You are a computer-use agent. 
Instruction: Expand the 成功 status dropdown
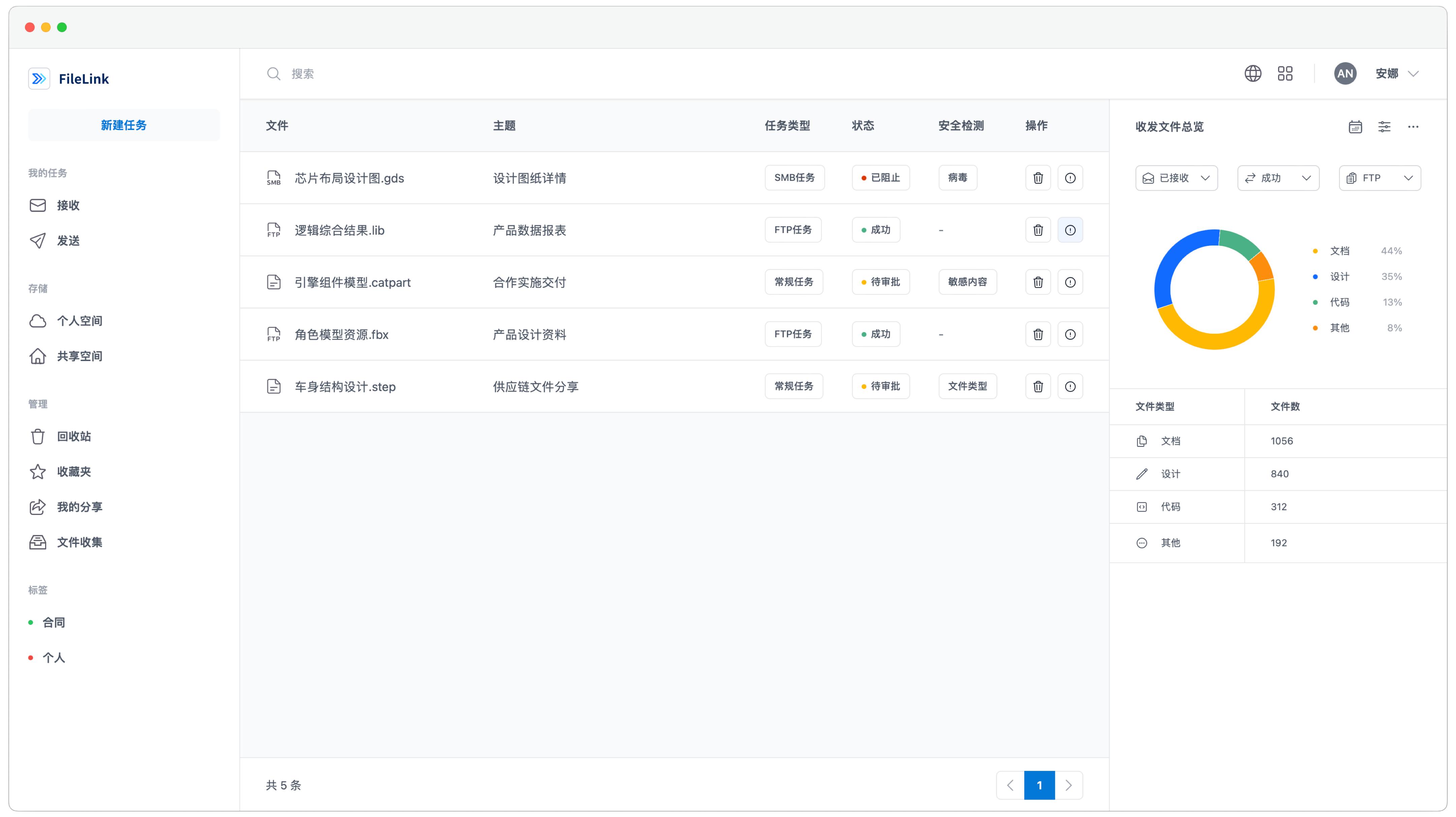(1278, 178)
